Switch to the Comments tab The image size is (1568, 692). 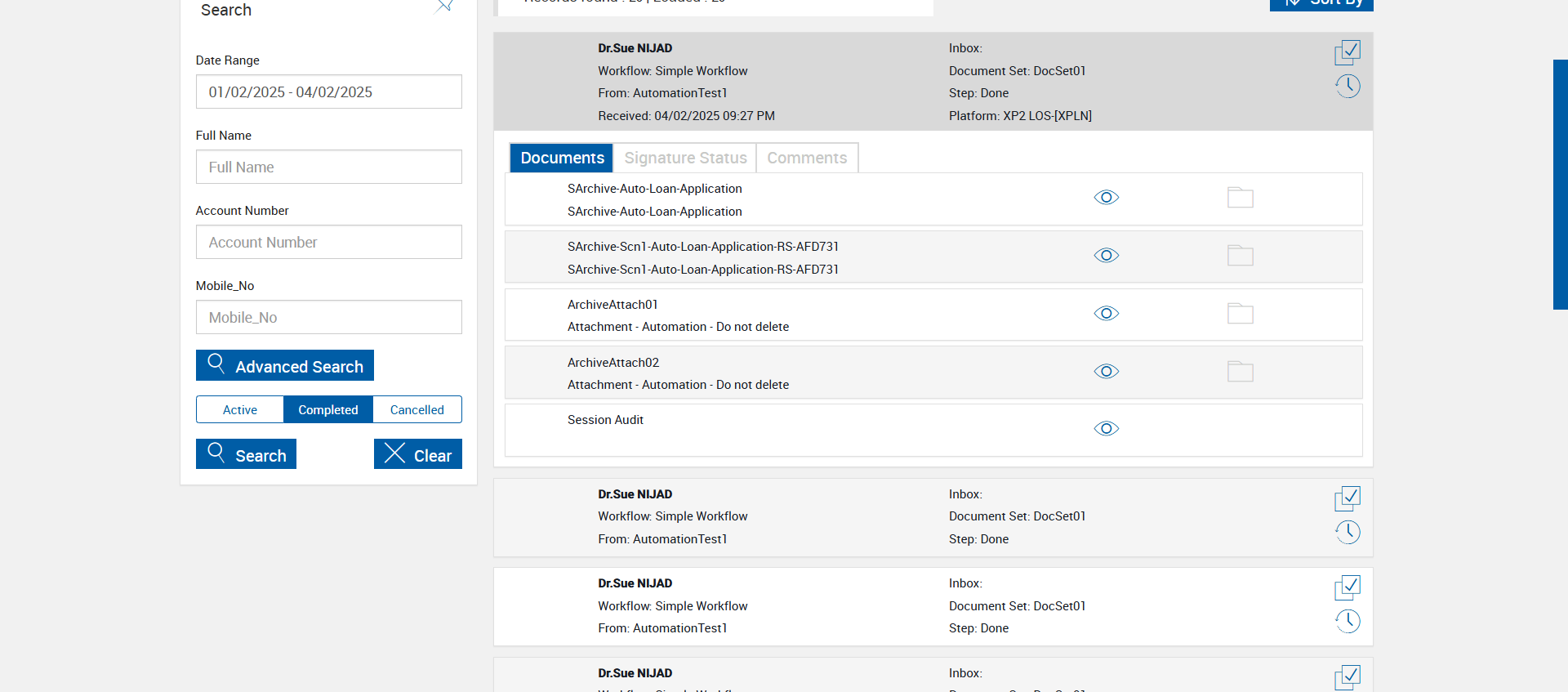click(807, 158)
